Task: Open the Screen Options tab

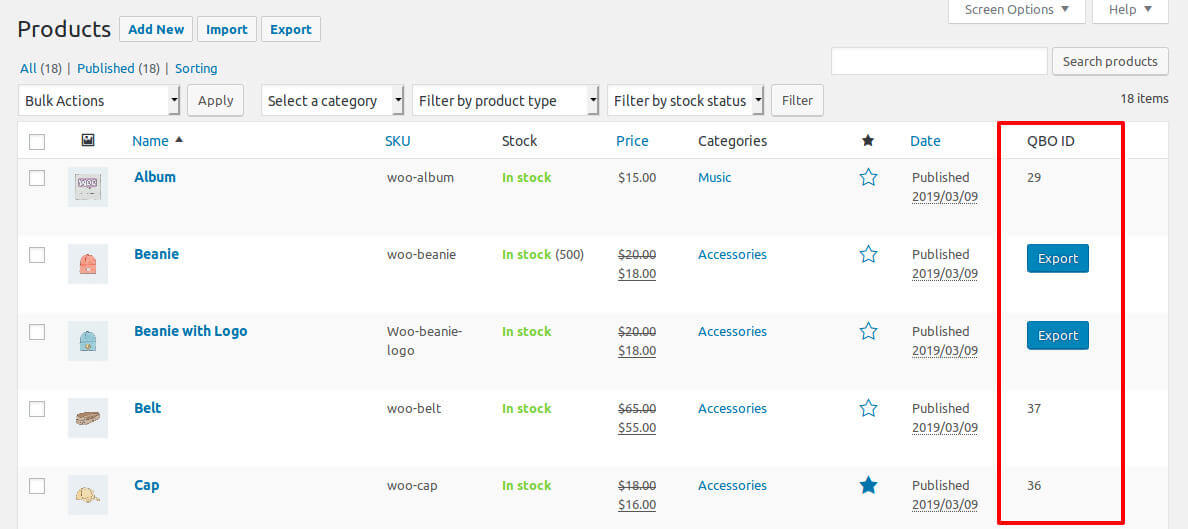Action: [x=1016, y=10]
